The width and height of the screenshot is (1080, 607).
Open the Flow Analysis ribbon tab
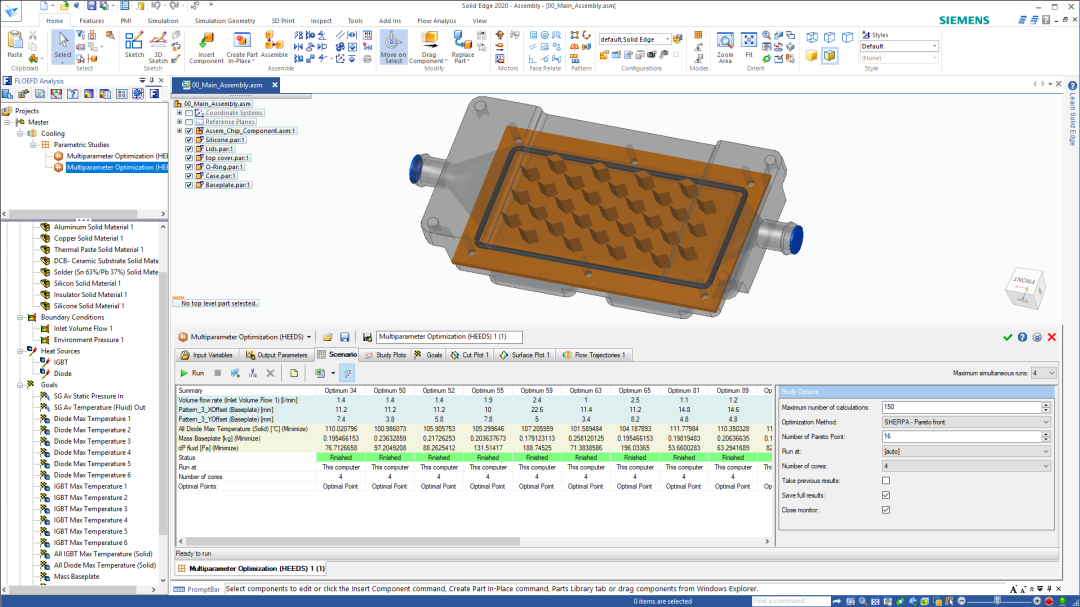[437, 20]
